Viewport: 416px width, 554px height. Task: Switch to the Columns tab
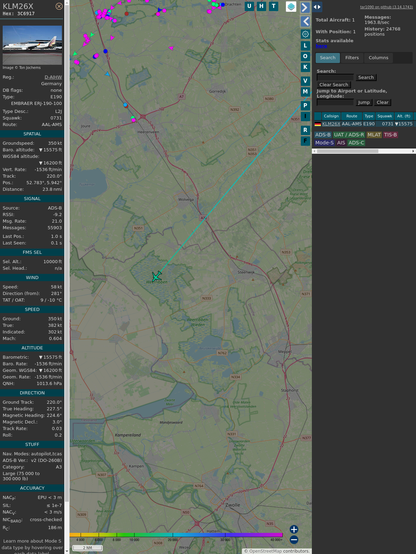[x=378, y=58]
